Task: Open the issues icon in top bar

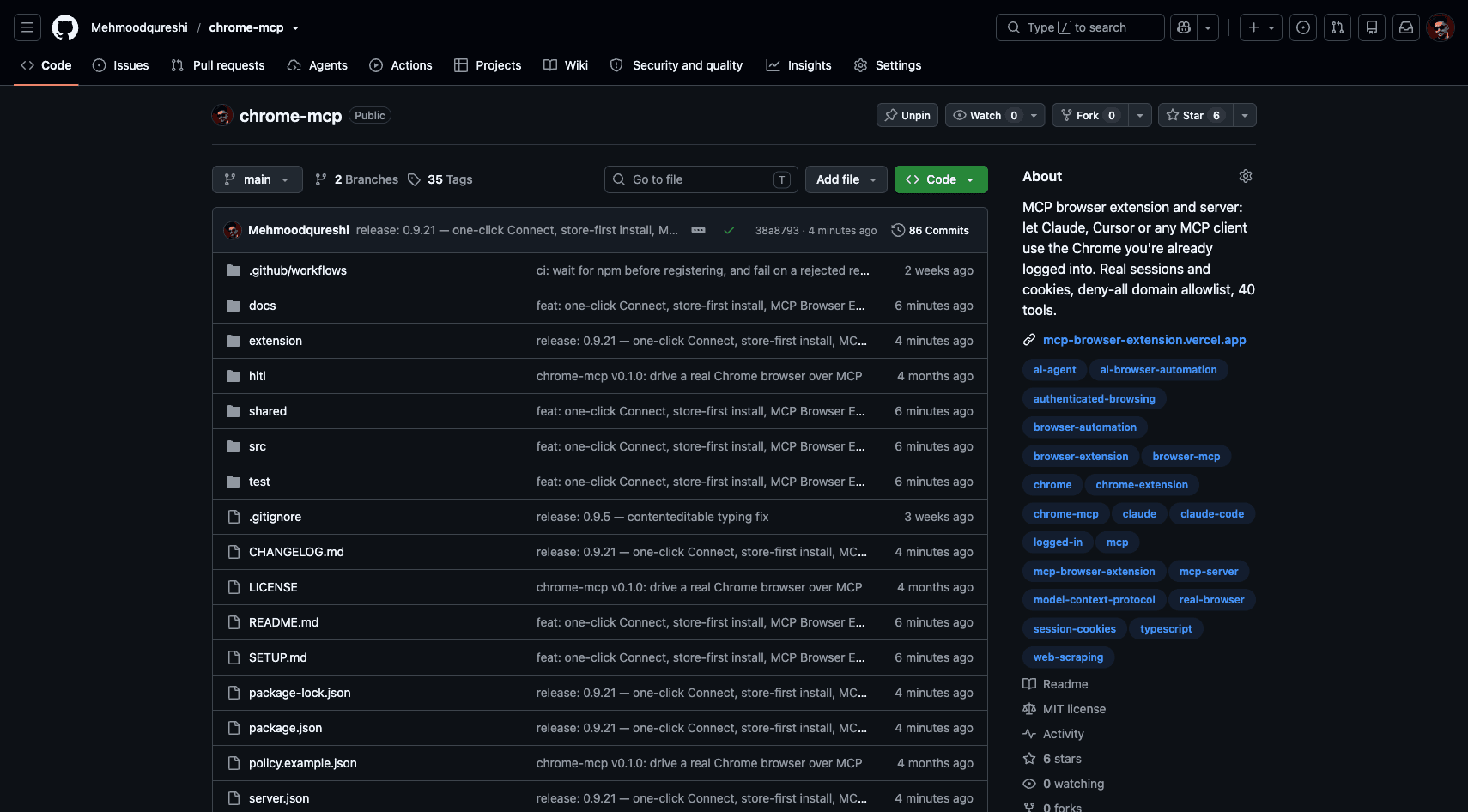Action: tap(1303, 27)
